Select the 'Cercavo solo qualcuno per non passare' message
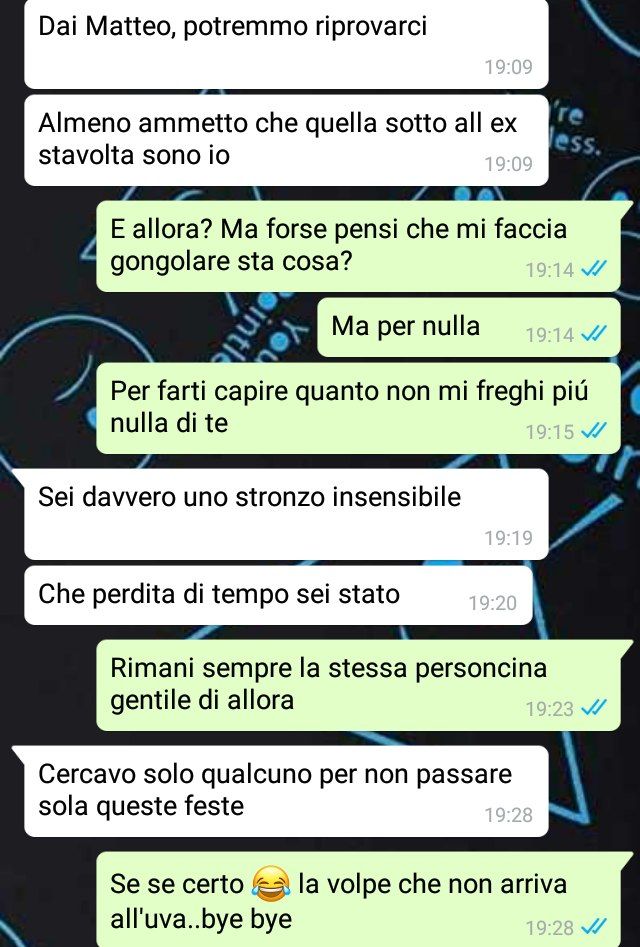This screenshot has width=640, height=947. point(286,791)
